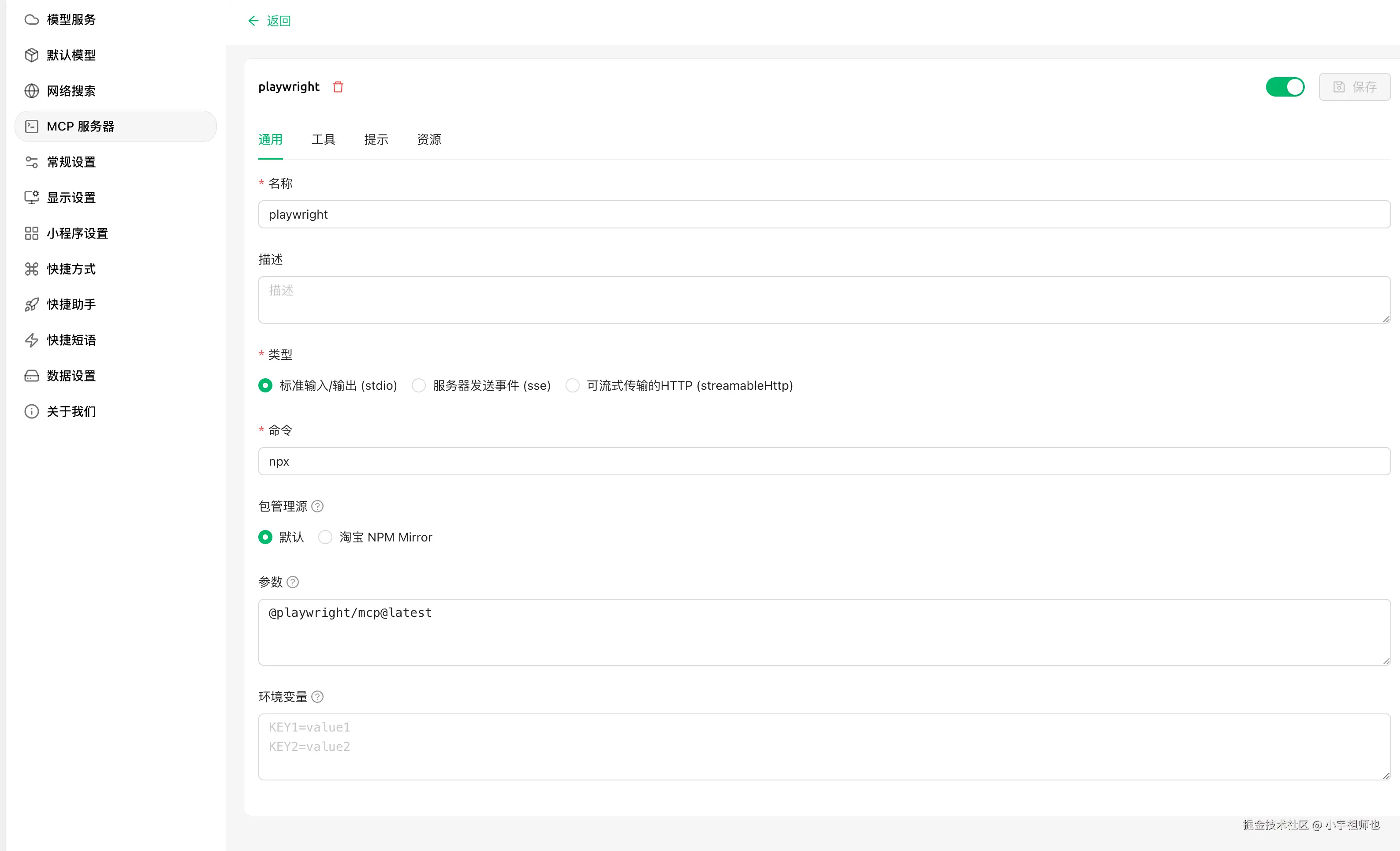Screen dimensions: 1400x851
Task: Open 关于我们 info icon in sidebar
Action: tap(32, 411)
